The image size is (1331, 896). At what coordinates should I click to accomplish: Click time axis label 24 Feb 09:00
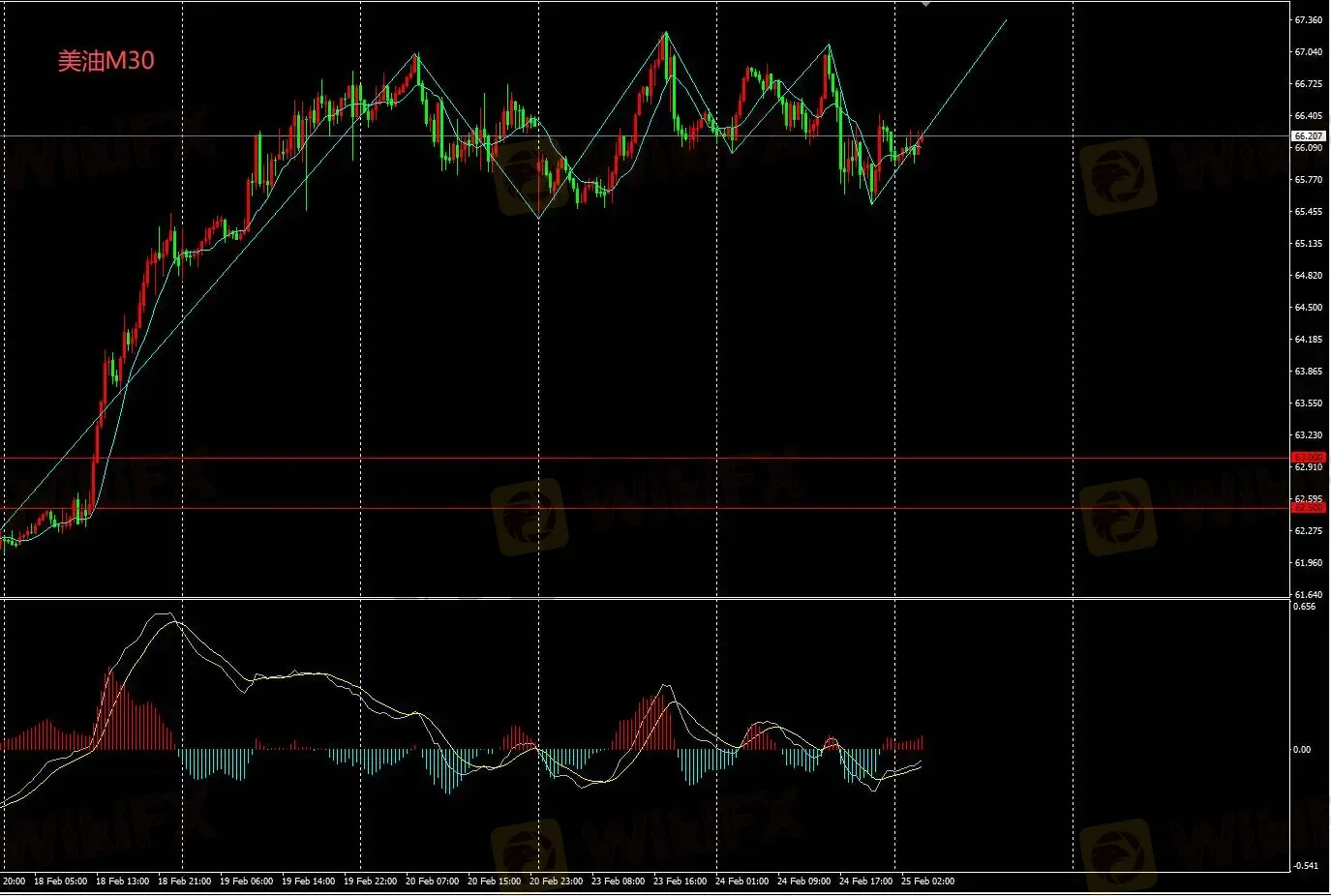803,881
